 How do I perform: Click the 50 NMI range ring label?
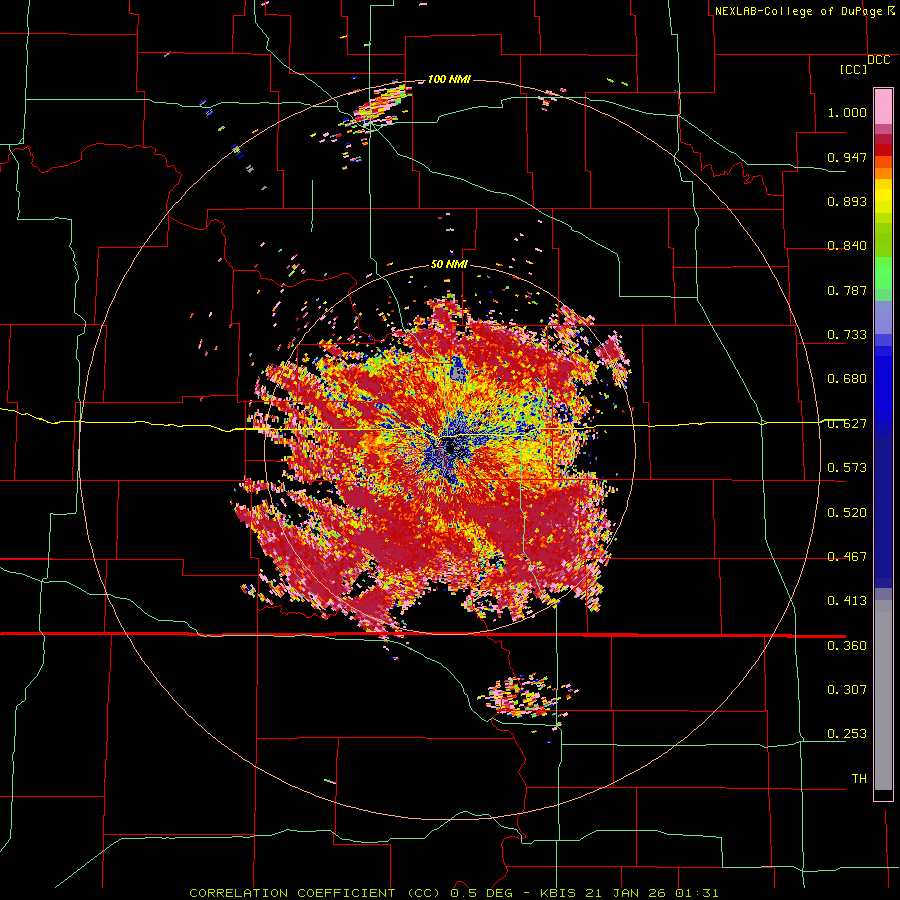click(x=449, y=265)
